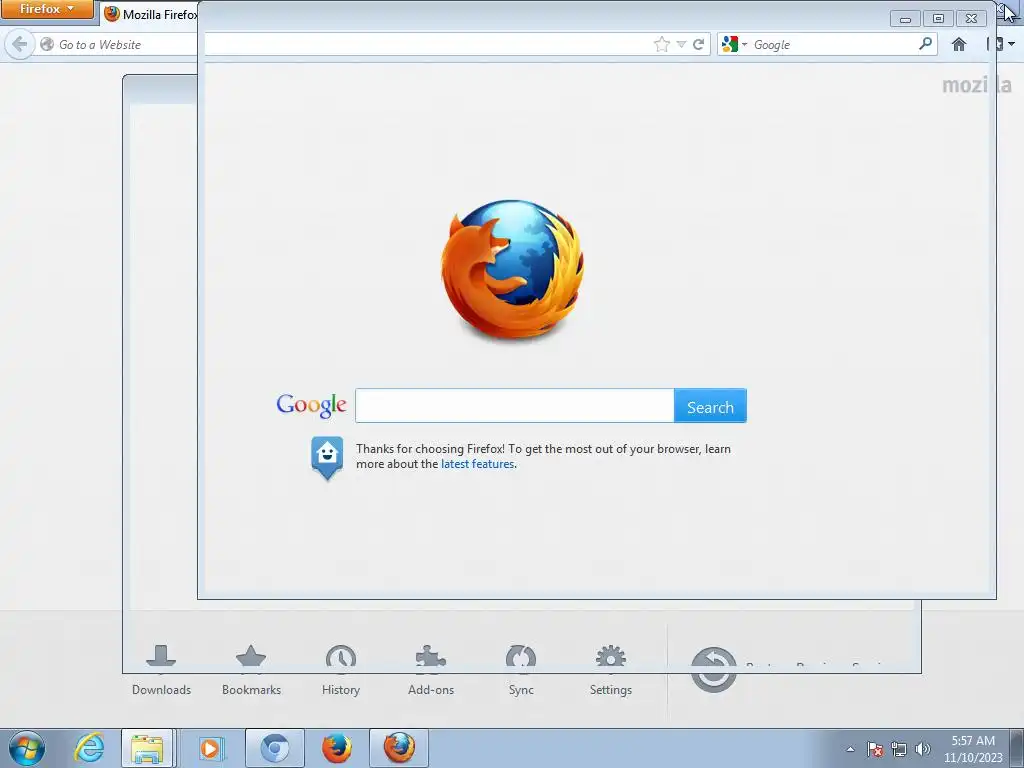Bookmark page with the star icon
1024x768 pixels.
662,44
